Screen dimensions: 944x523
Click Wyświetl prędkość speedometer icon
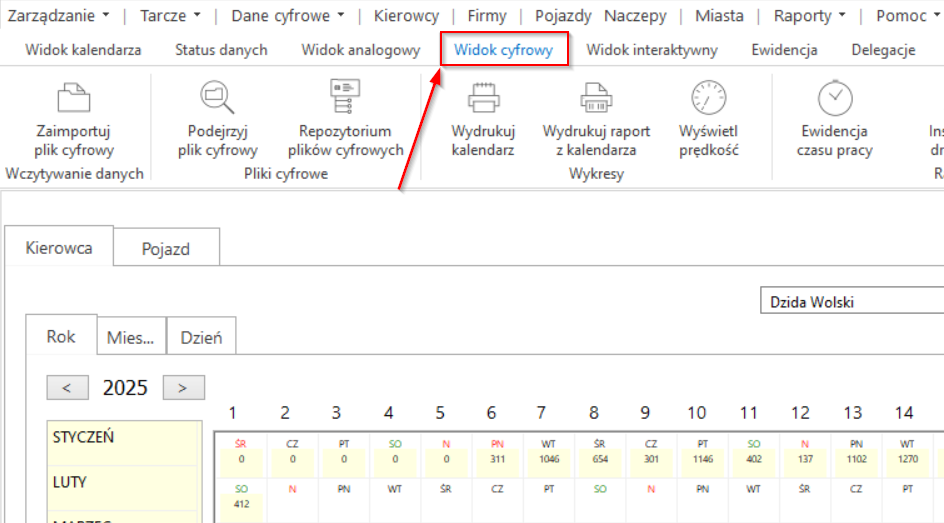point(709,97)
